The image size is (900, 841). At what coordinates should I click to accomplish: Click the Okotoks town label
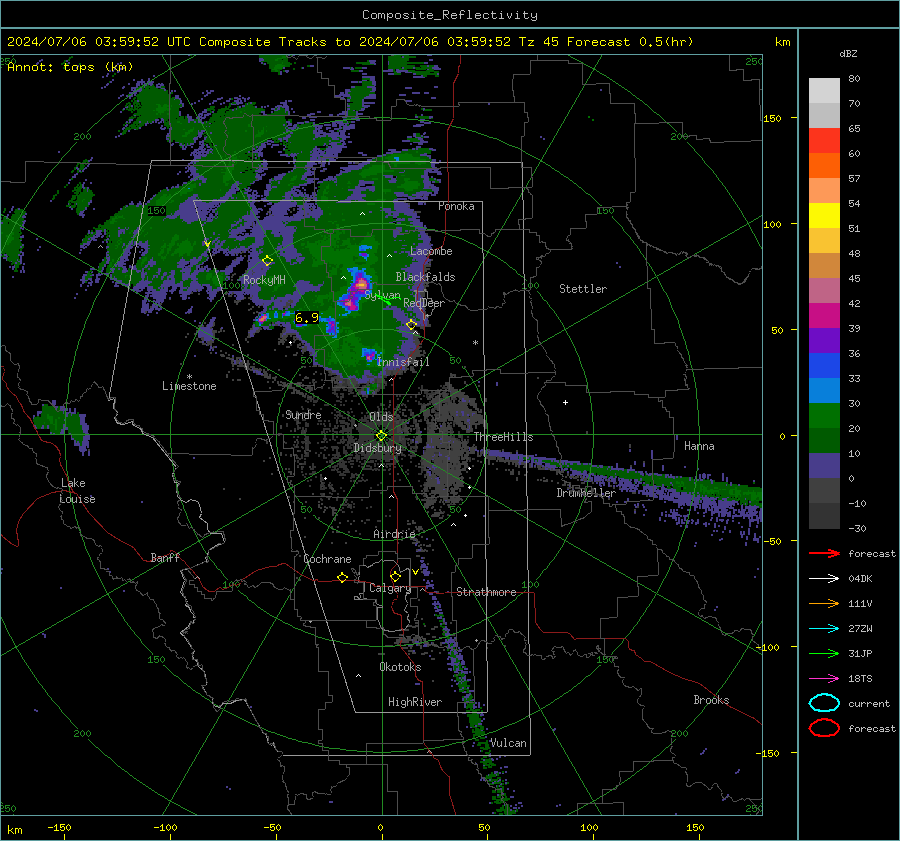(400, 667)
